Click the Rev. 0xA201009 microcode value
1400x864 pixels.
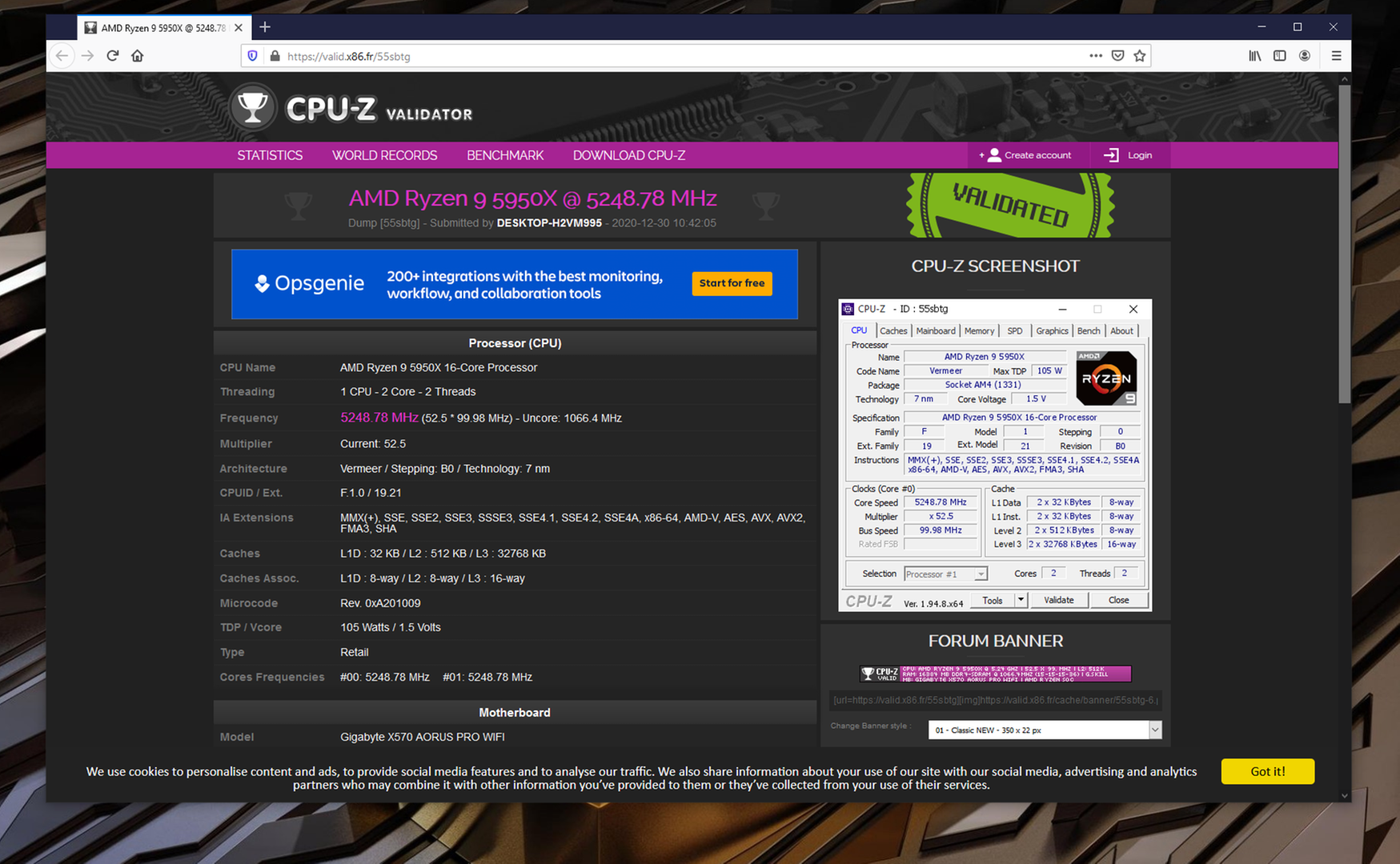(380, 603)
